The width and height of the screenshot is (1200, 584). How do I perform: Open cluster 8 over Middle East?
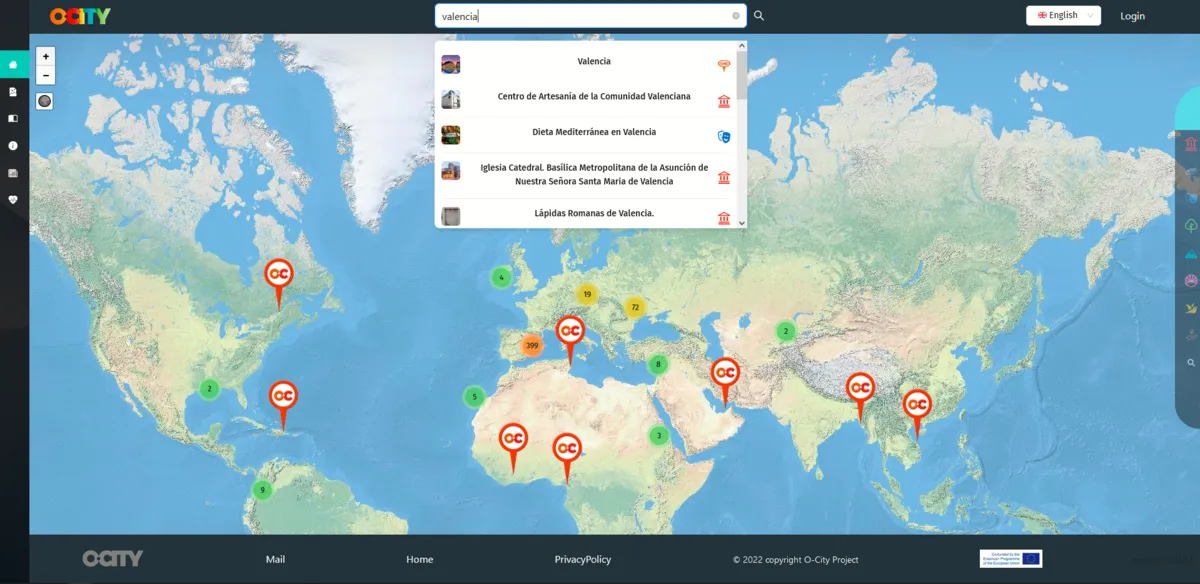658,365
